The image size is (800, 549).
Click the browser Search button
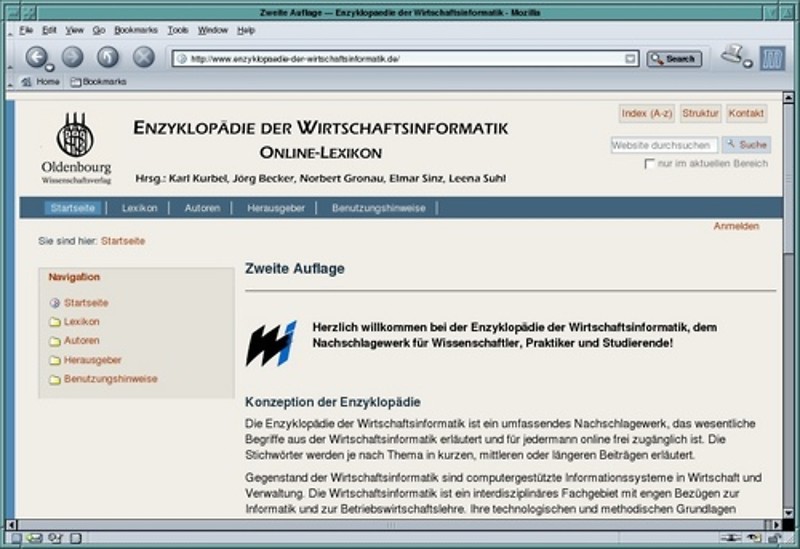(674, 59)
